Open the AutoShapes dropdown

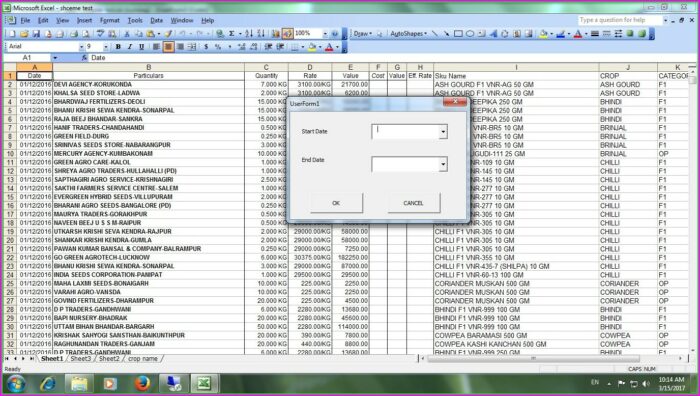pyautogui.click(x=409, y=33)
